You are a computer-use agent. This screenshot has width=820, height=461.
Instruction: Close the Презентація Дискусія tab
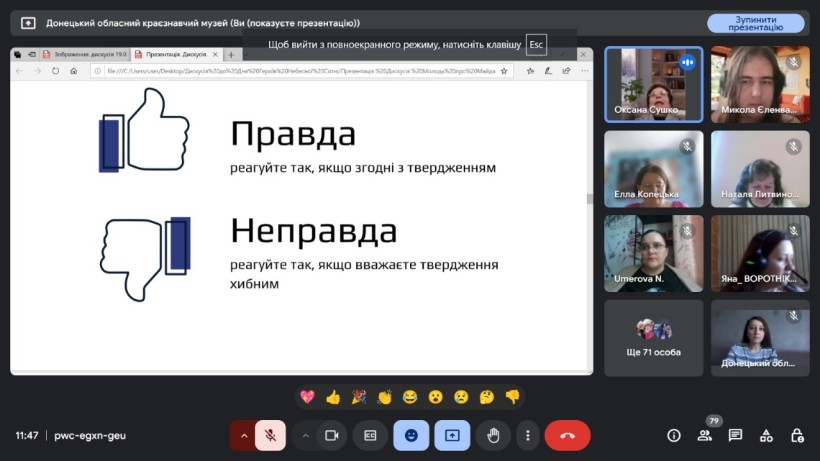click(215, 54)
